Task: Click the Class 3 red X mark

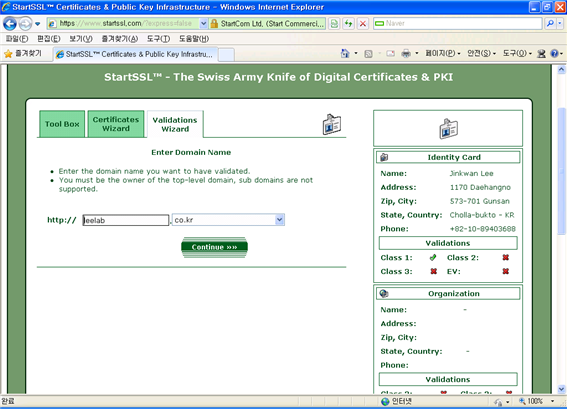Action: point(434,271)
